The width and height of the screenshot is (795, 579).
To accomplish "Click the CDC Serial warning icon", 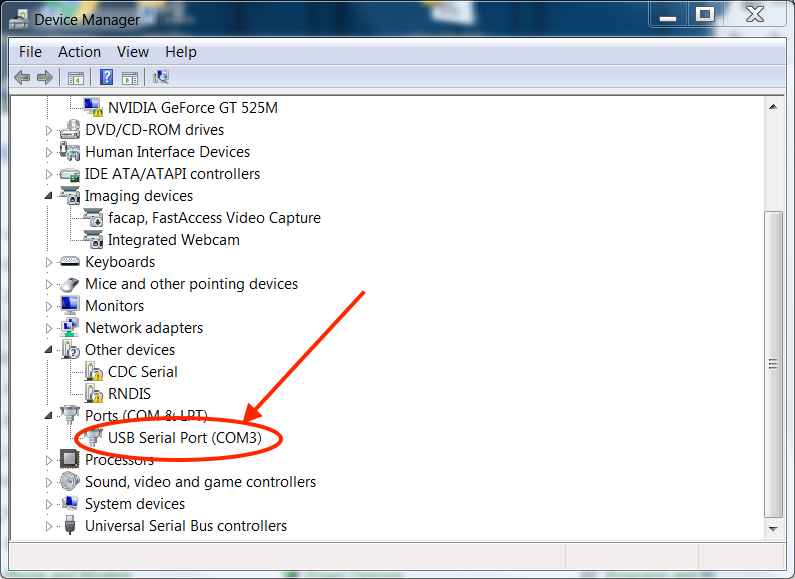I will point(93,372).
